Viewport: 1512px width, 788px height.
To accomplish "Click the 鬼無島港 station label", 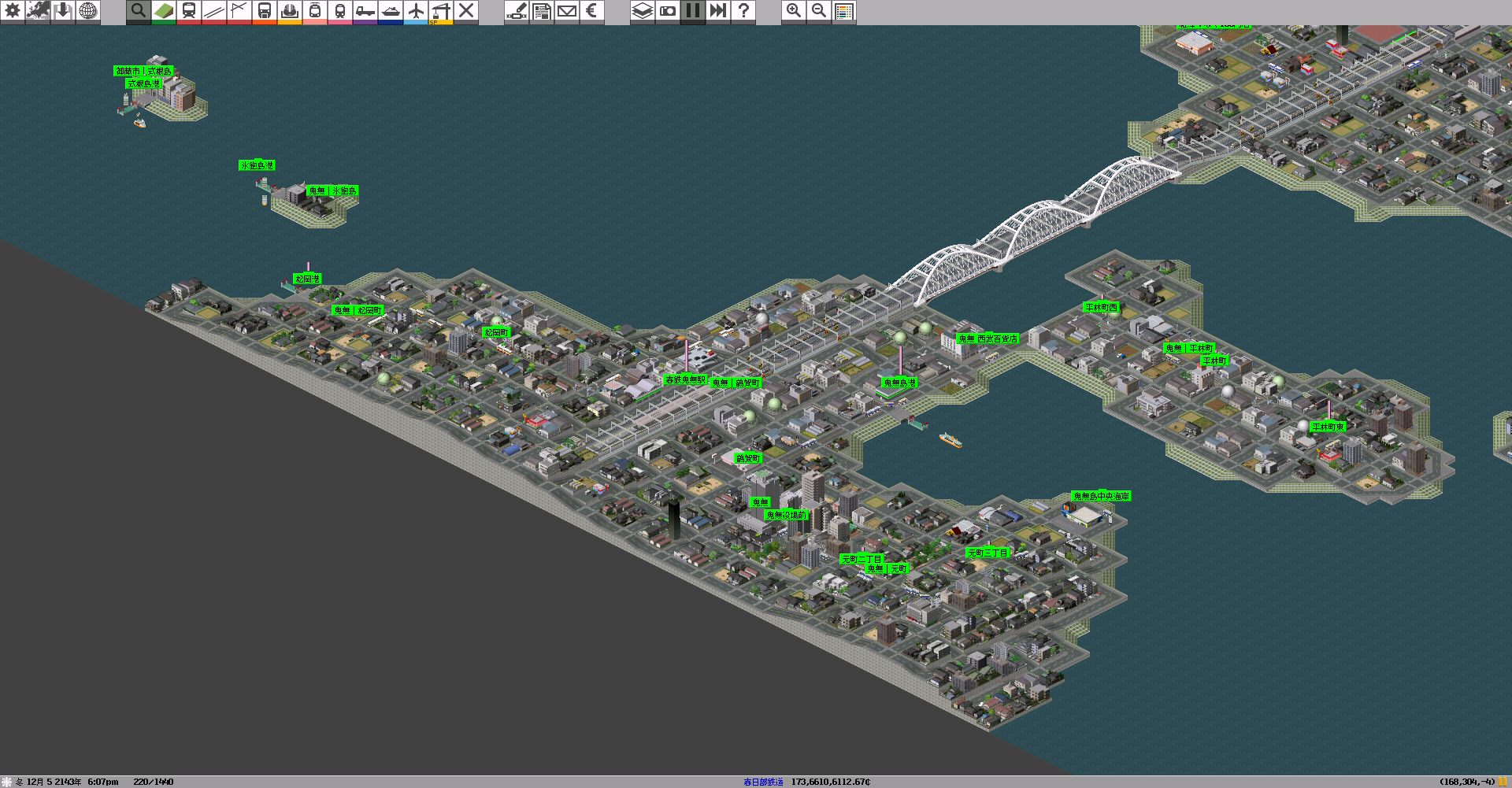I will coord(899,383).
